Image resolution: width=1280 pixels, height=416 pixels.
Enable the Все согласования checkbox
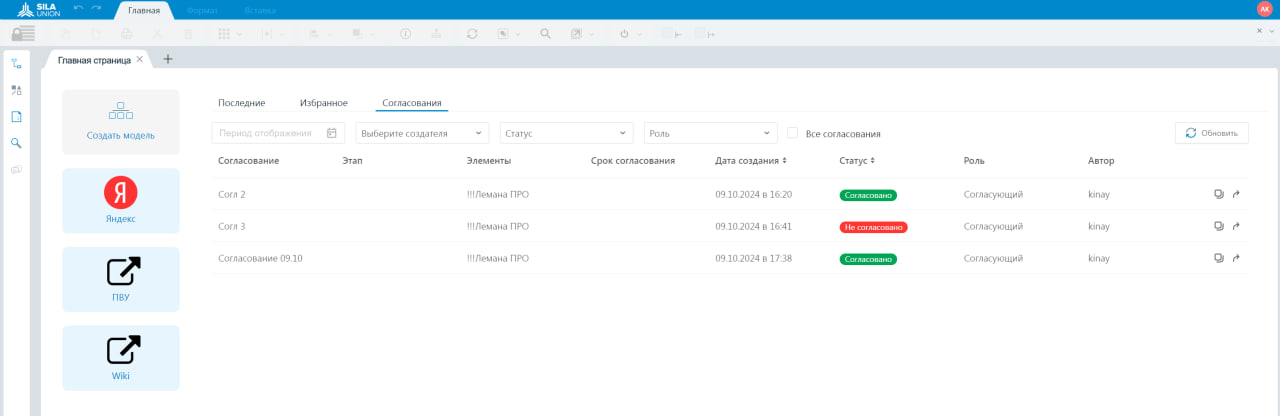(x=793, y=133)
